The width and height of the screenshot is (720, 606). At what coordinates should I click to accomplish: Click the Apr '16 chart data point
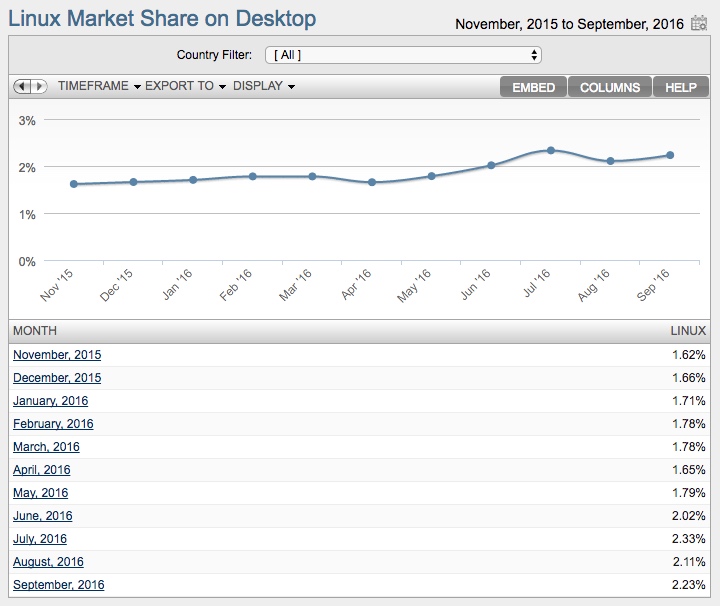pos(372,182)
